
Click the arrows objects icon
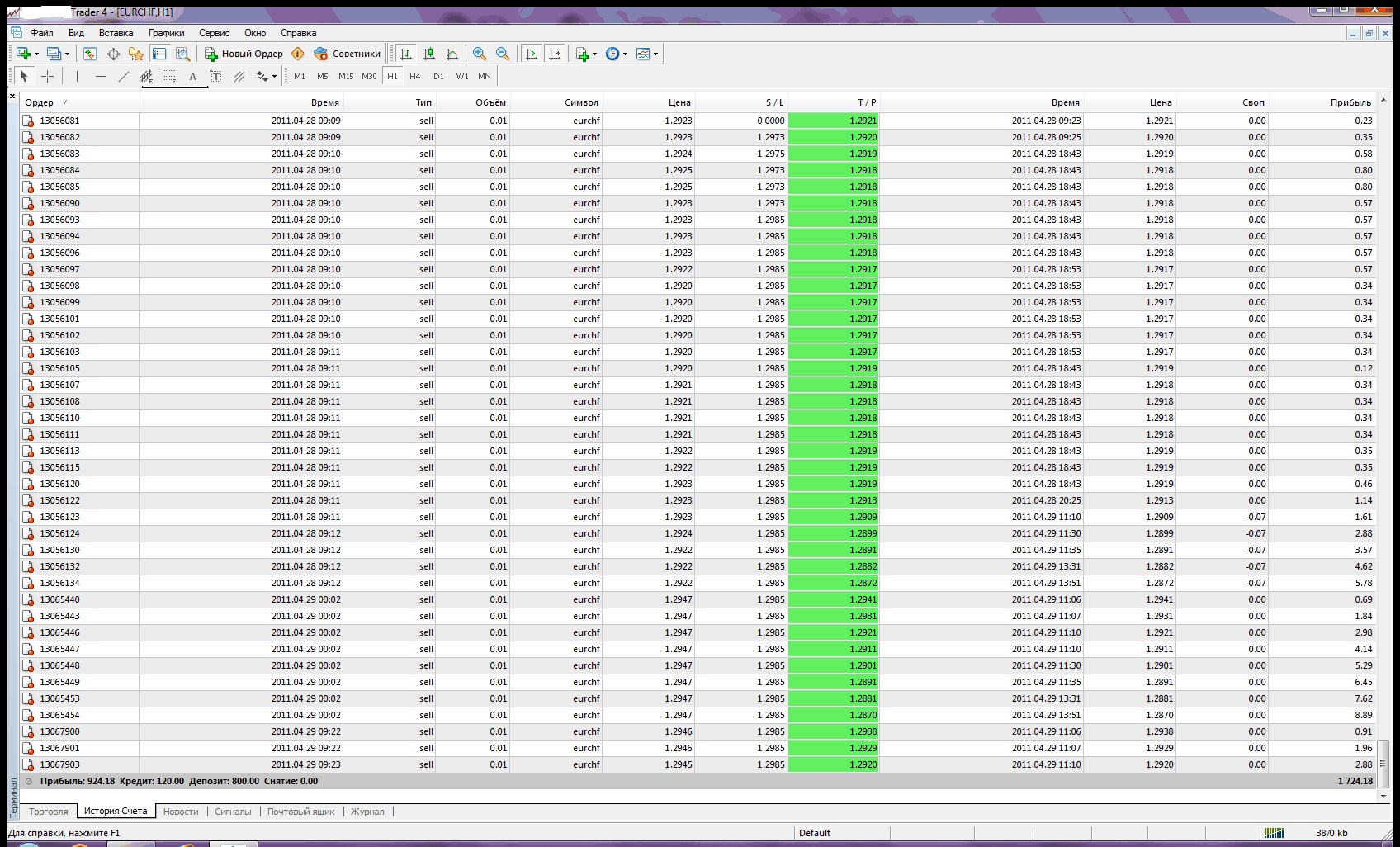[x=262, y=76]
